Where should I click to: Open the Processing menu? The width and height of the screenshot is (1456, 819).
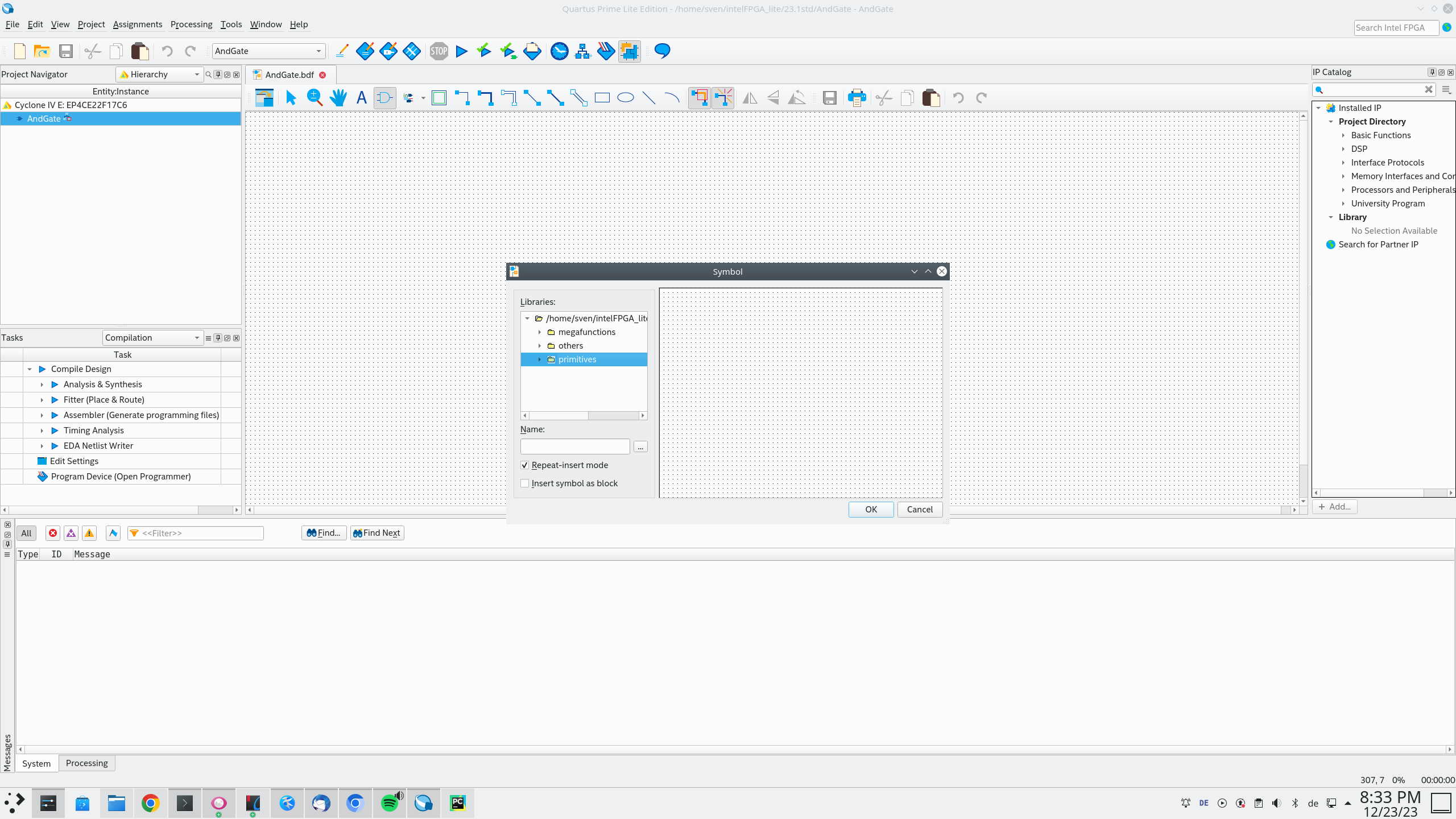click(x=191, y=24)
